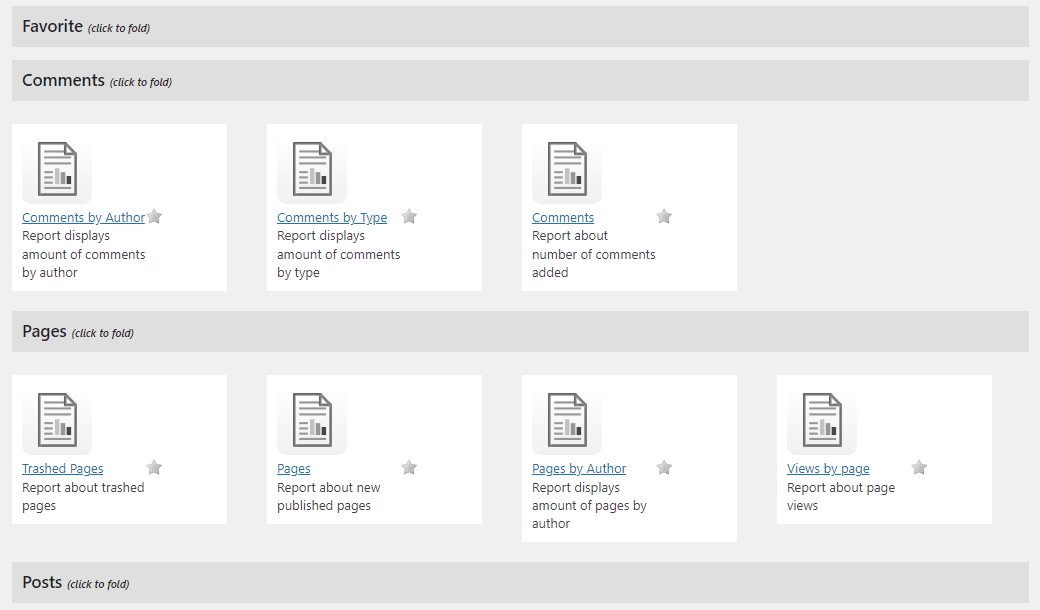The image size is (1040, 610).
Task: Open the Views by page link
Action: tap(828, 469)
